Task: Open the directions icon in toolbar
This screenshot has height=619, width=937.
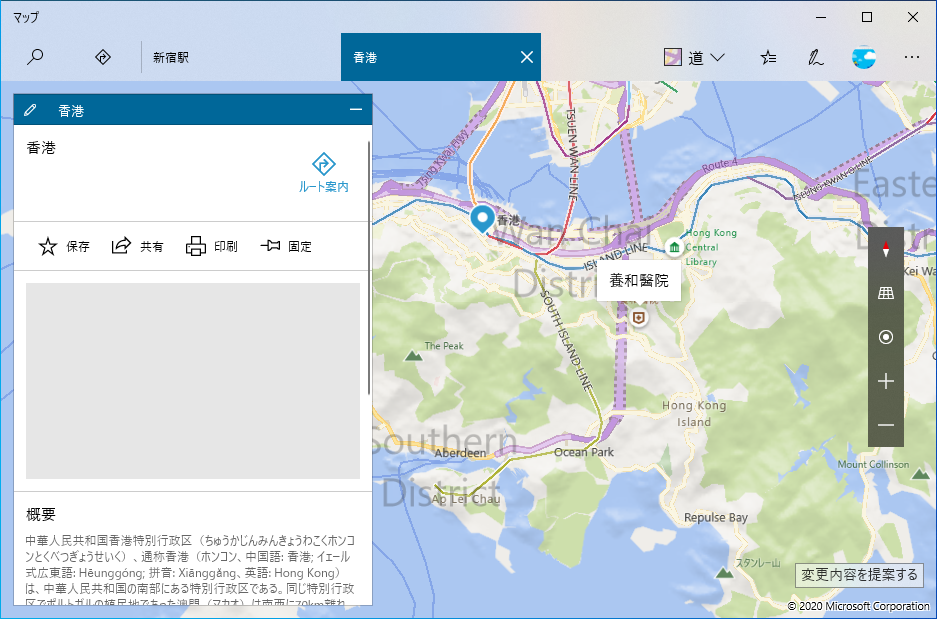Action: tap(102, 57)
